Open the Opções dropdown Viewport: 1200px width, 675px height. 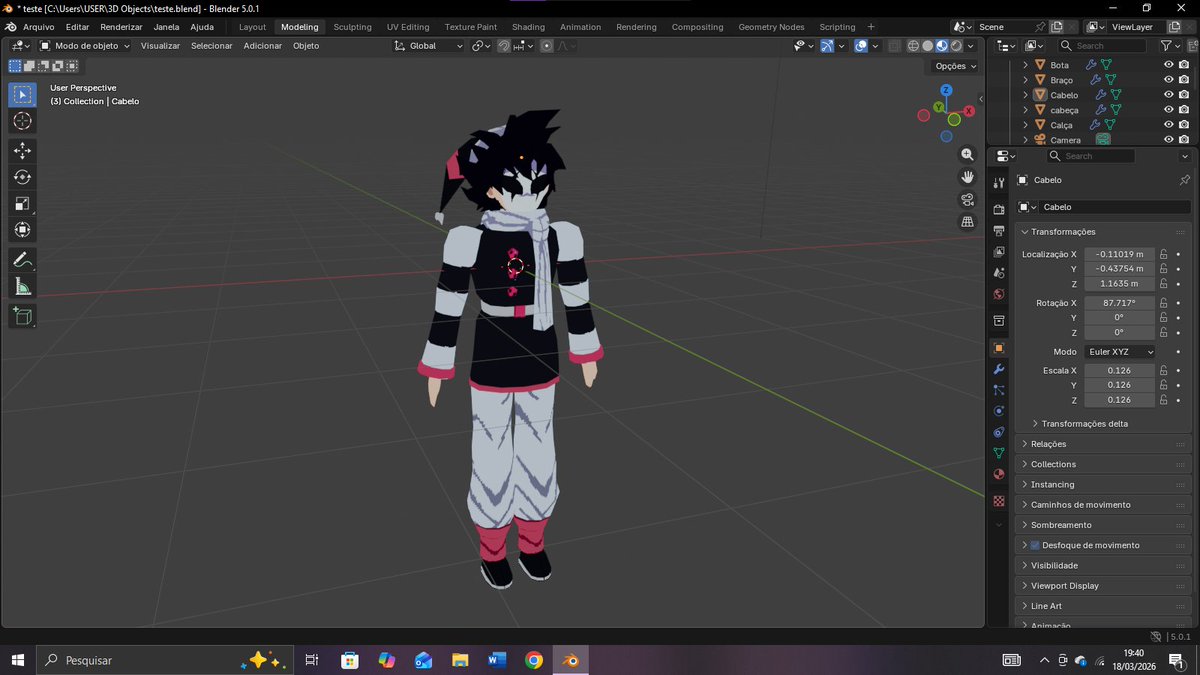[955, 66]
